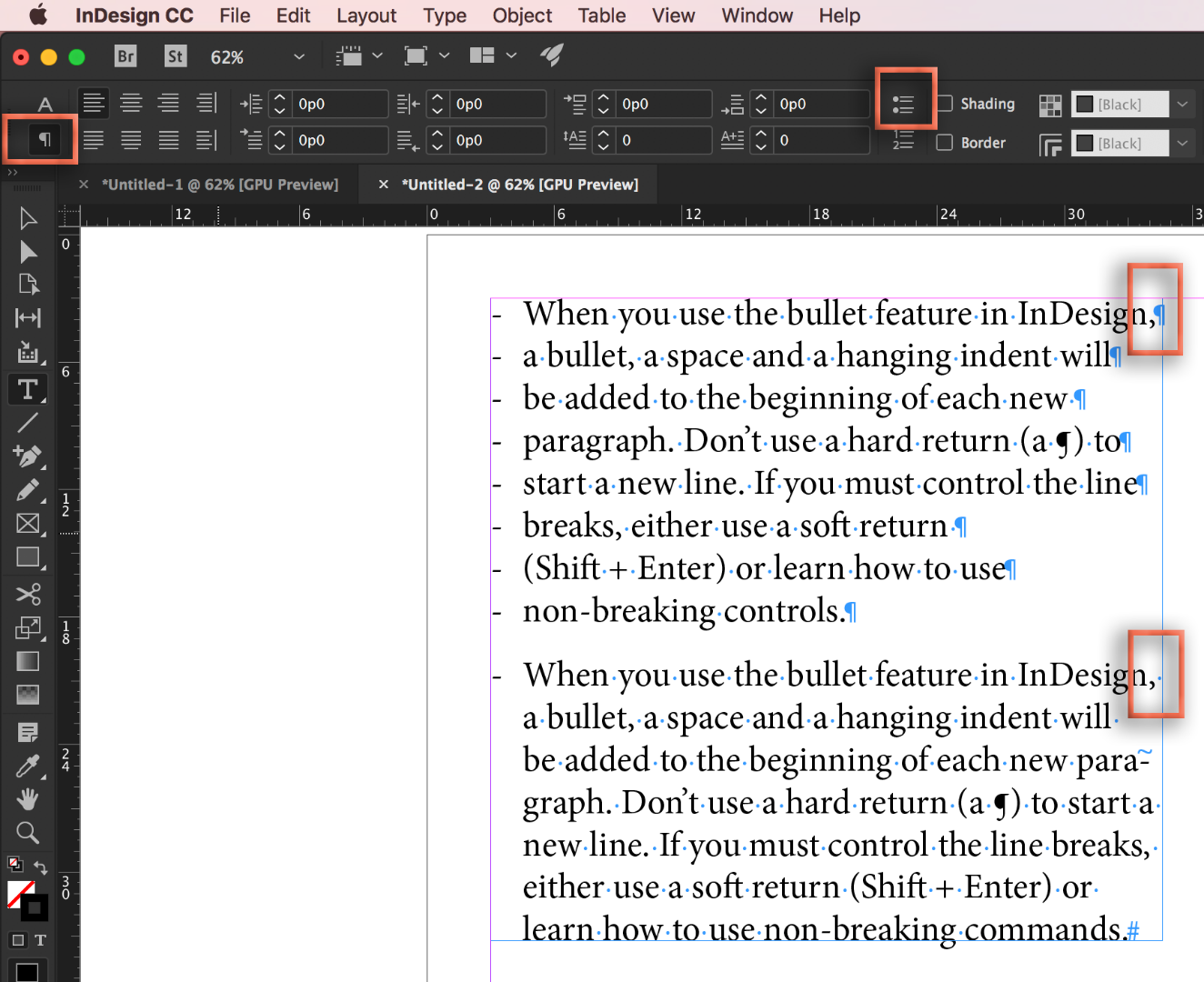Viewport: 1204px width, 982px height.
Task: Apply right paragraph alignment
Action: pos(168,103)
